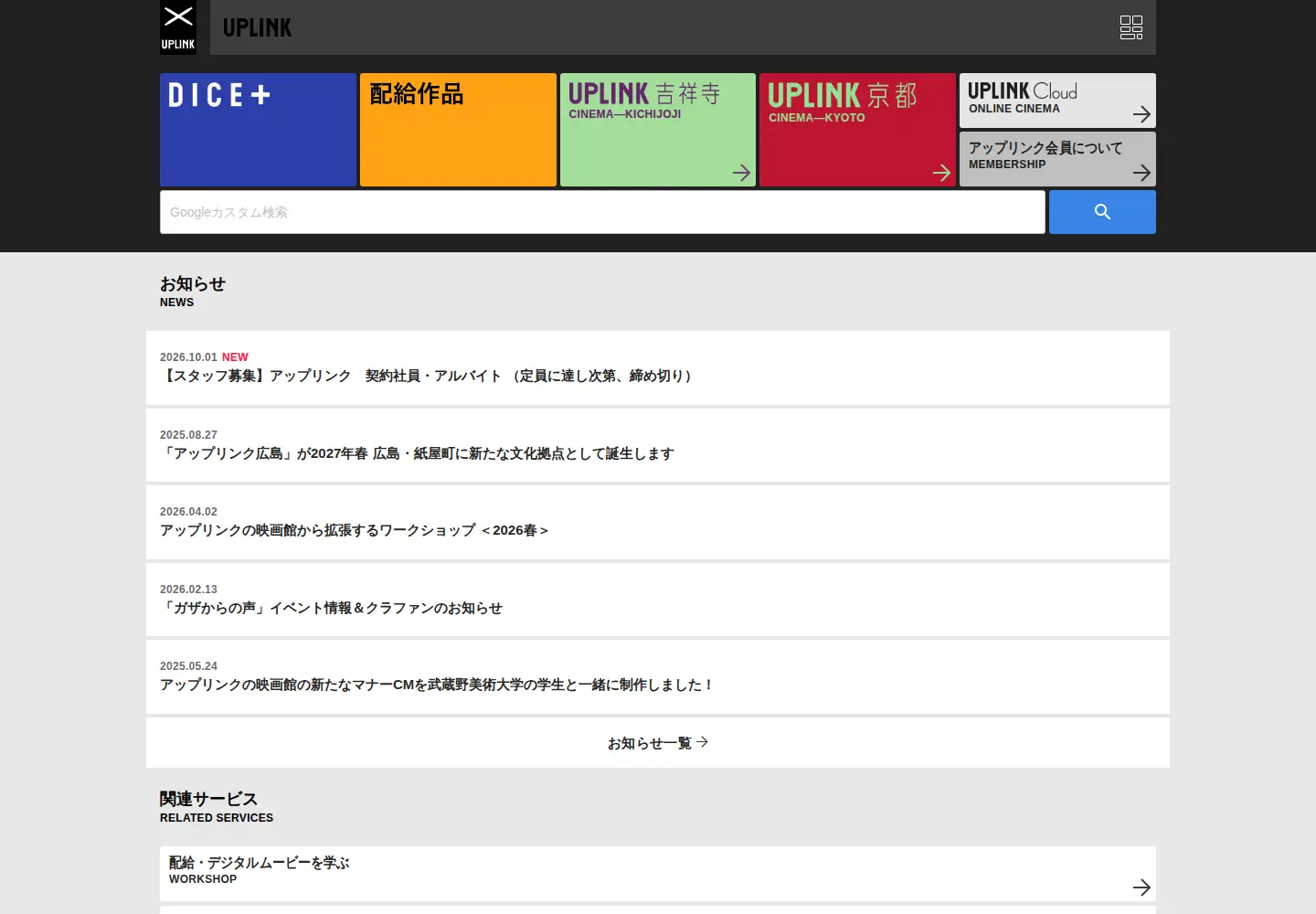This screenshot has width=1316, height=914.
Task: Click arrow on UPLINK Kyoto tile
Action: (x=941, y=173)
